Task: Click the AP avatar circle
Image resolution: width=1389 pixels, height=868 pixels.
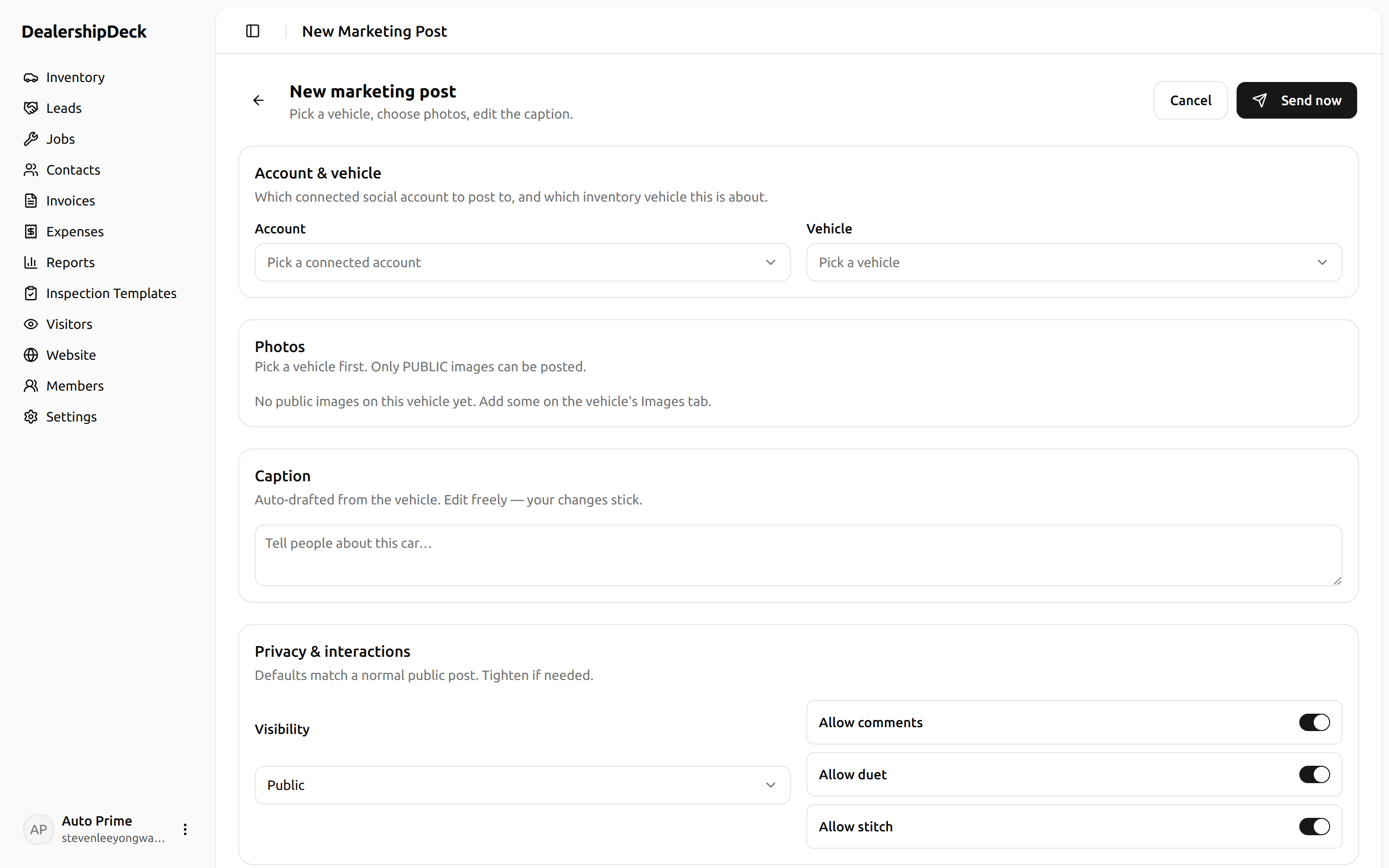Action: tap(39, 829)
